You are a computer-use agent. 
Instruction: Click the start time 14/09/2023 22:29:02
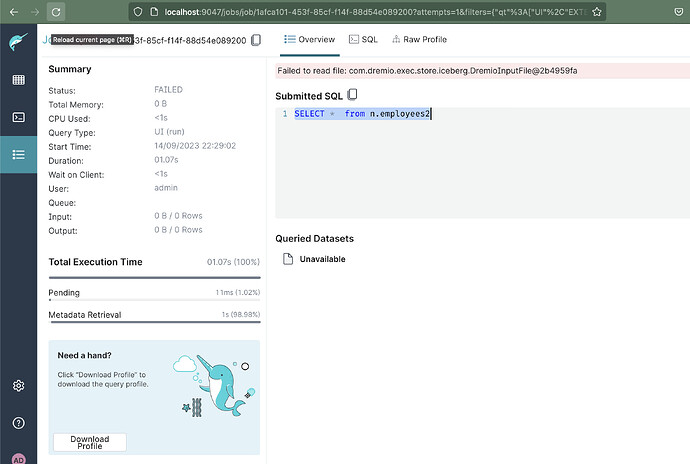[195, 146]
